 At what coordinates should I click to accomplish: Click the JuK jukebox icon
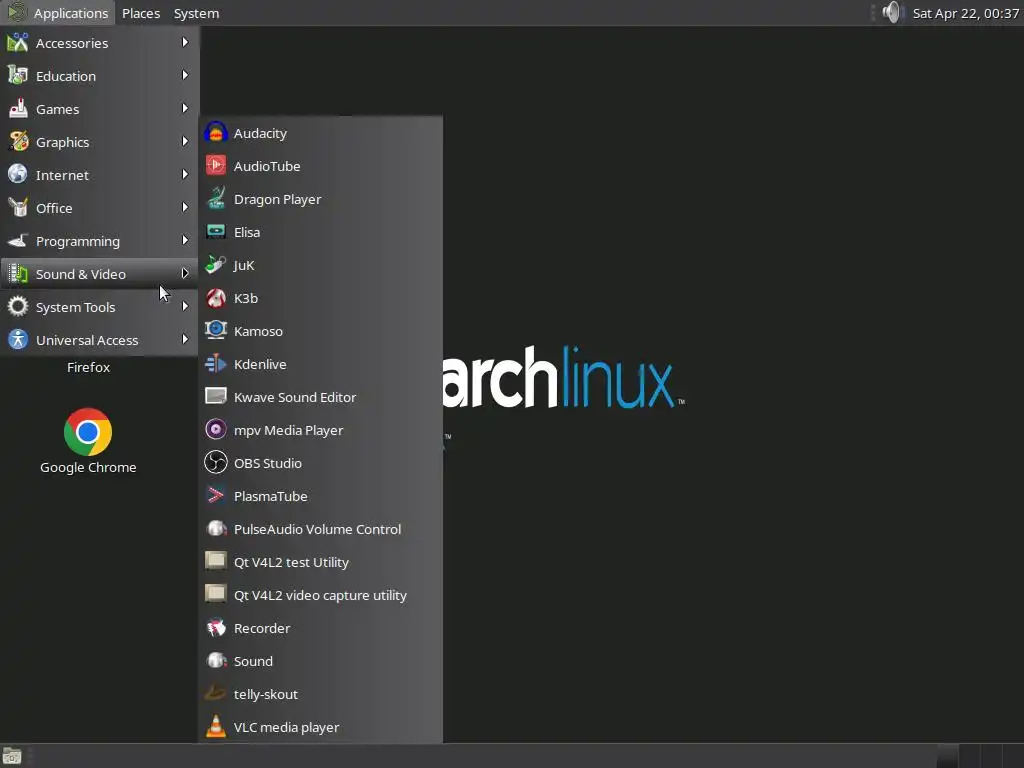point(216,264)
